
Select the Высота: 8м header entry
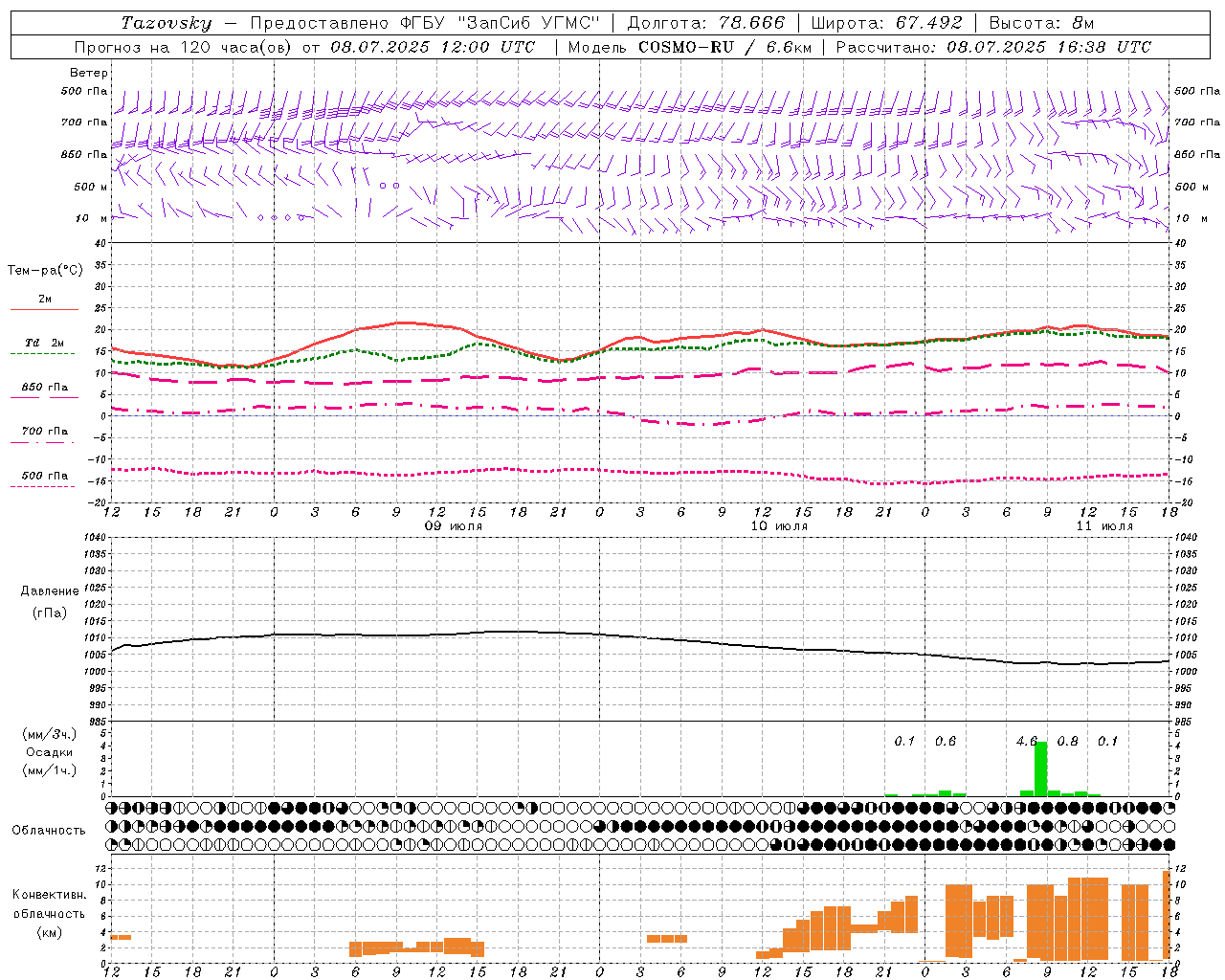[x=1041, y=23]
